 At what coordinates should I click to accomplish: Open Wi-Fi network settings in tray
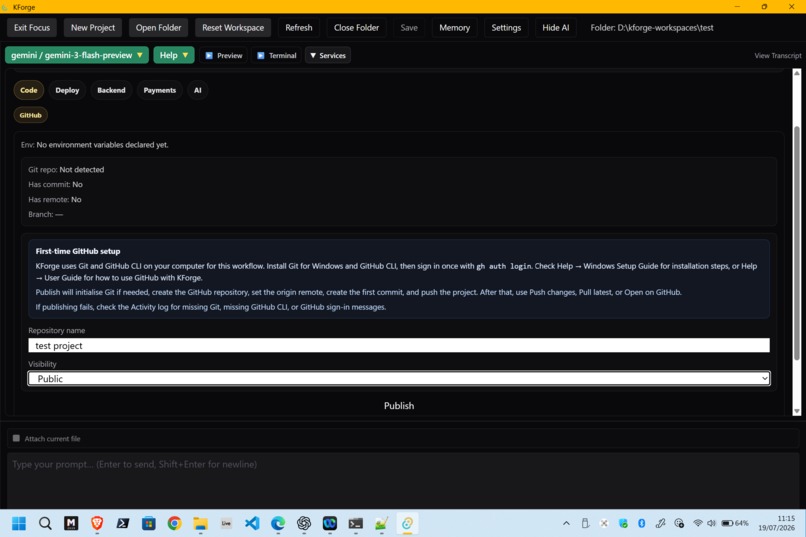(698, 523)
